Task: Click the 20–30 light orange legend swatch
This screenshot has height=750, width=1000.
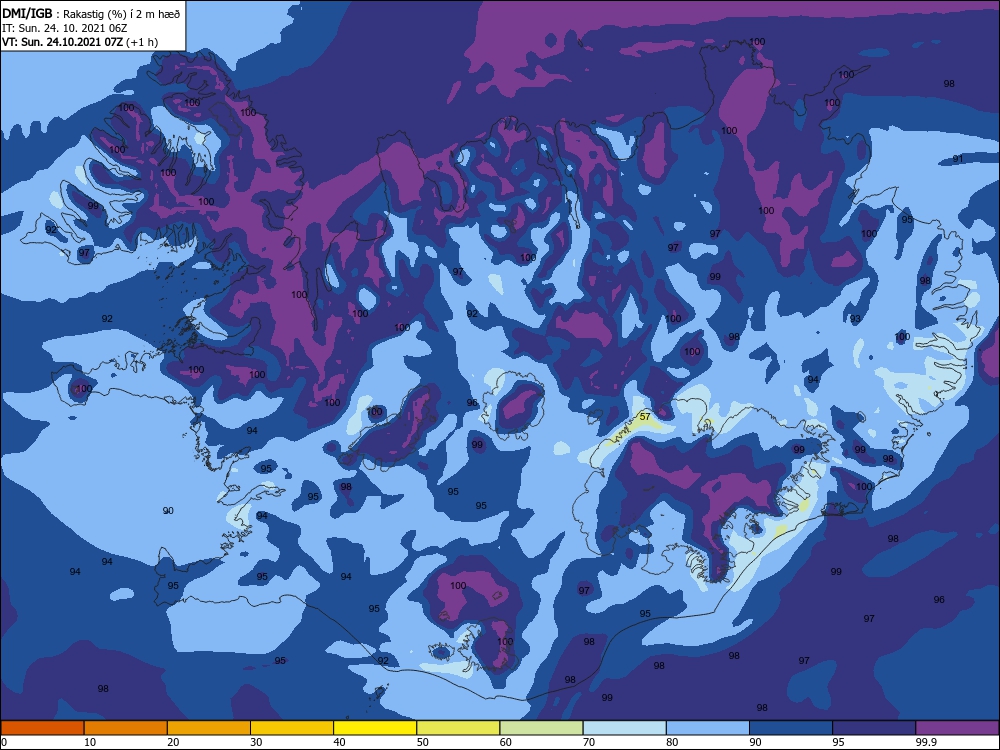Action: click(x=209, y=728)
